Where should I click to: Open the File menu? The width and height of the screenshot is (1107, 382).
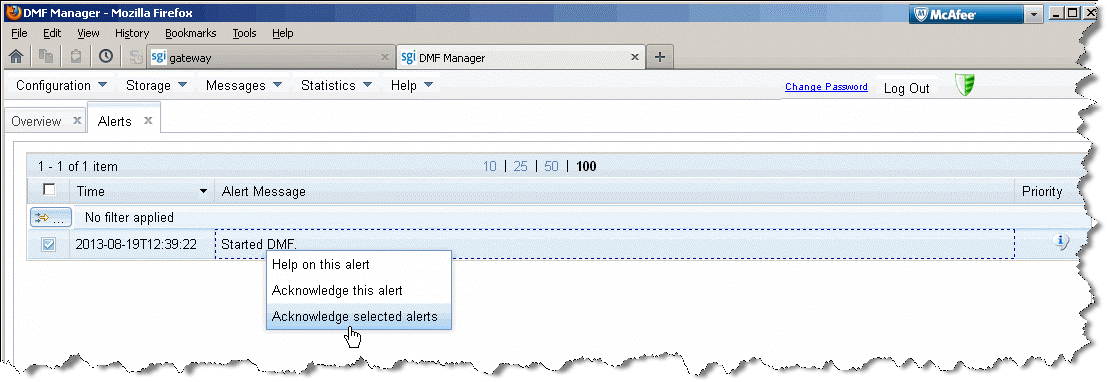(19, 33)
